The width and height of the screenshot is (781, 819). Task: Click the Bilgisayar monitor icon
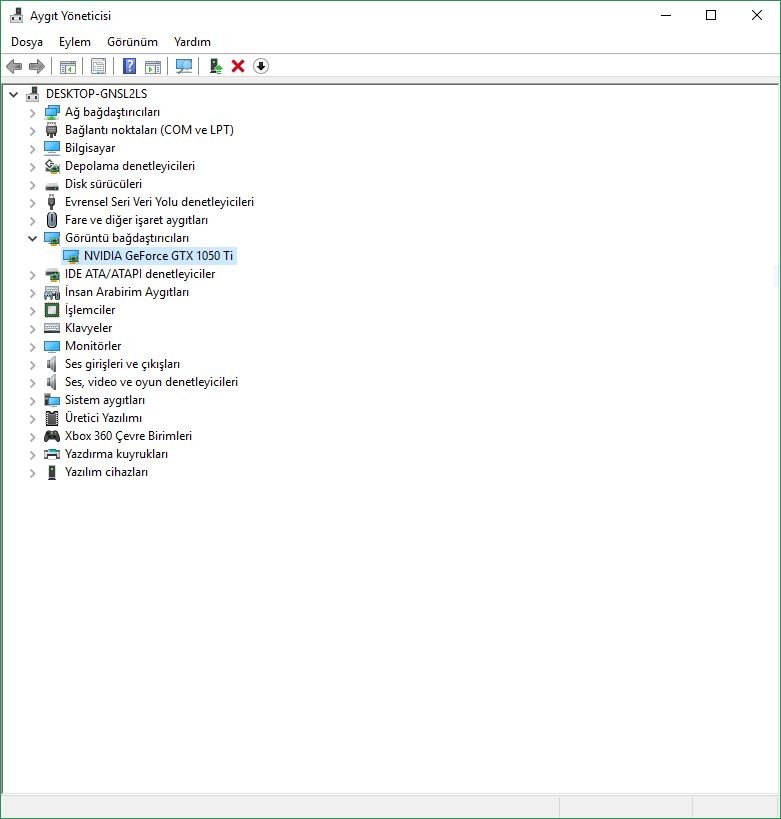pyautogui.click(x=52, y=148)
